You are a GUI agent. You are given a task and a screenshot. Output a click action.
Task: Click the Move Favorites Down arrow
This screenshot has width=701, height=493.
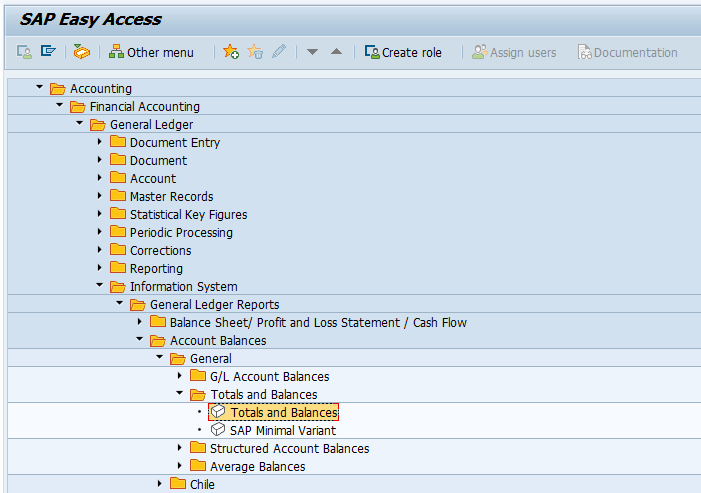(312, 52)
